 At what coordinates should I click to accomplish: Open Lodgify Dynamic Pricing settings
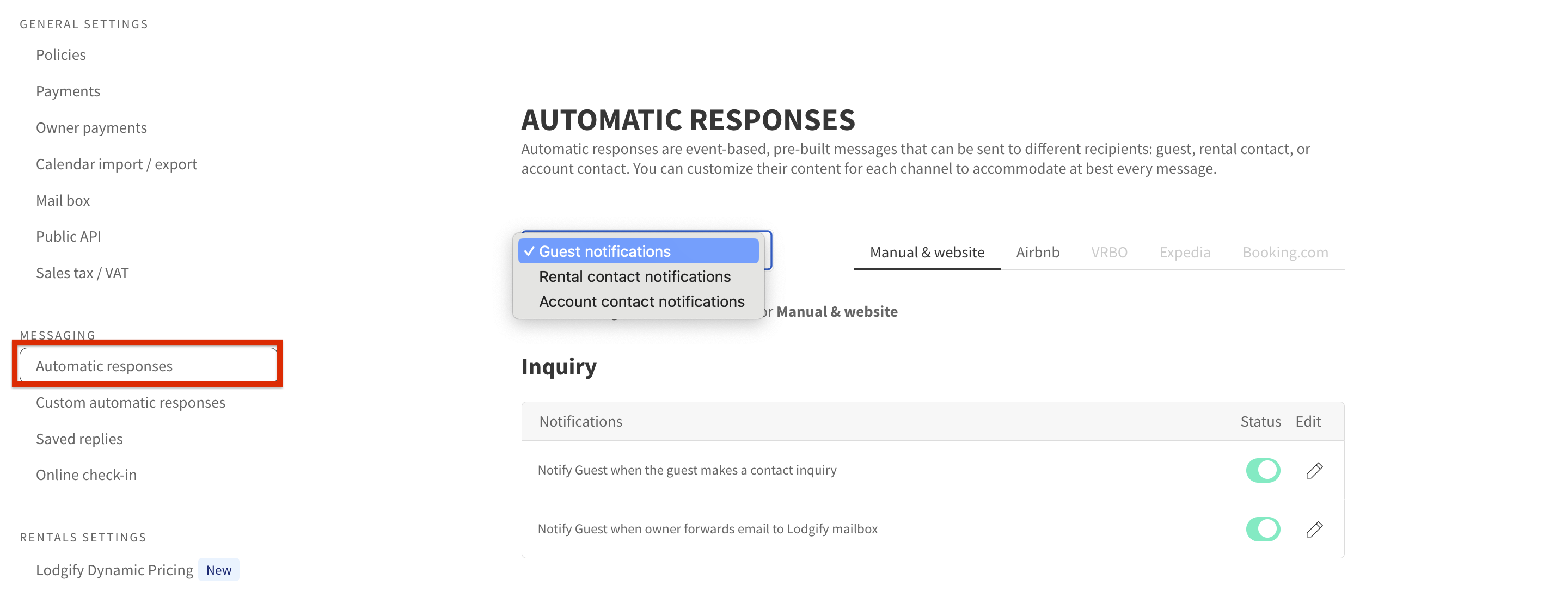(x=114, y=570)
